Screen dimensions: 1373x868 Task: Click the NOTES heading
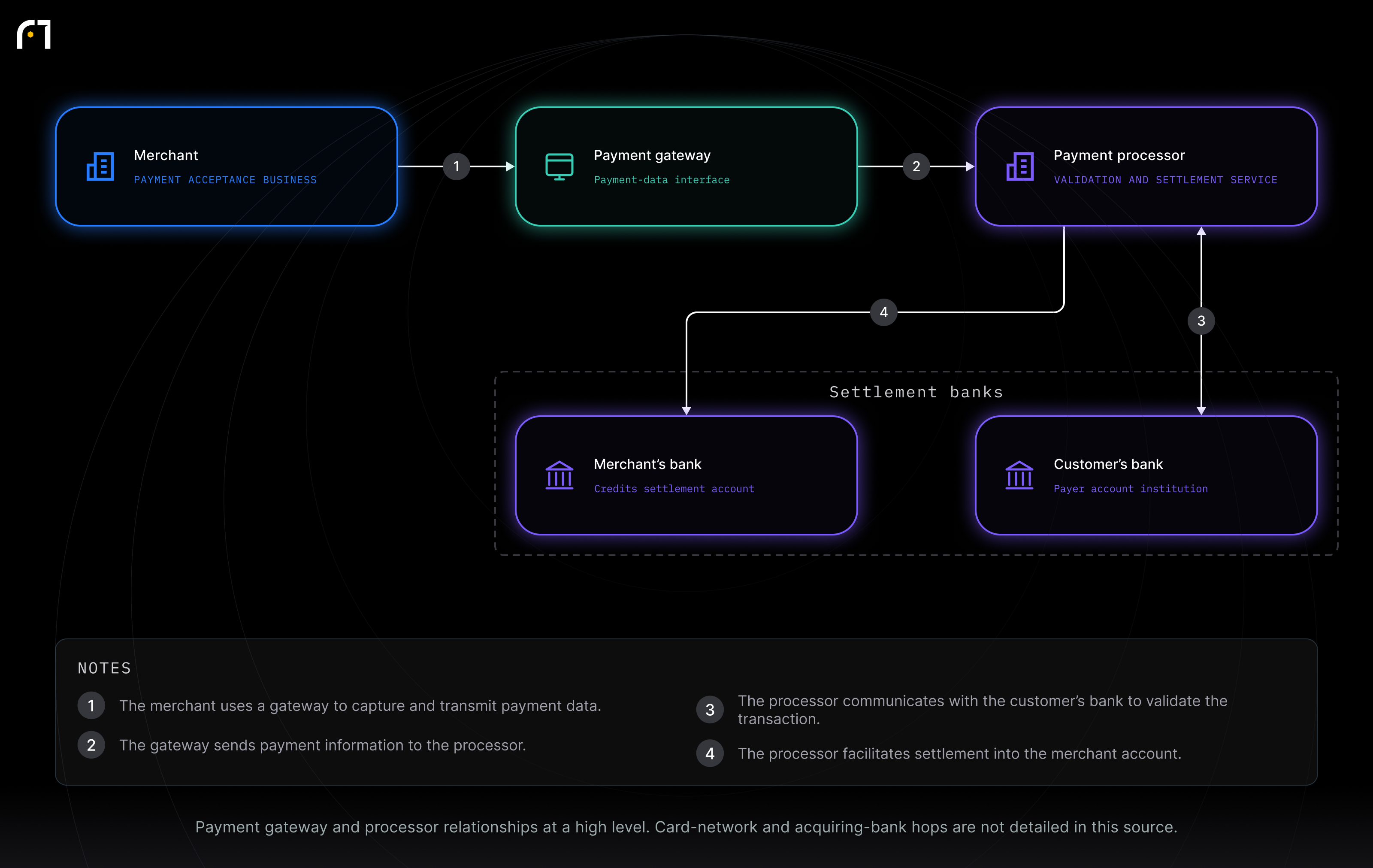click(x=104, y=668)
